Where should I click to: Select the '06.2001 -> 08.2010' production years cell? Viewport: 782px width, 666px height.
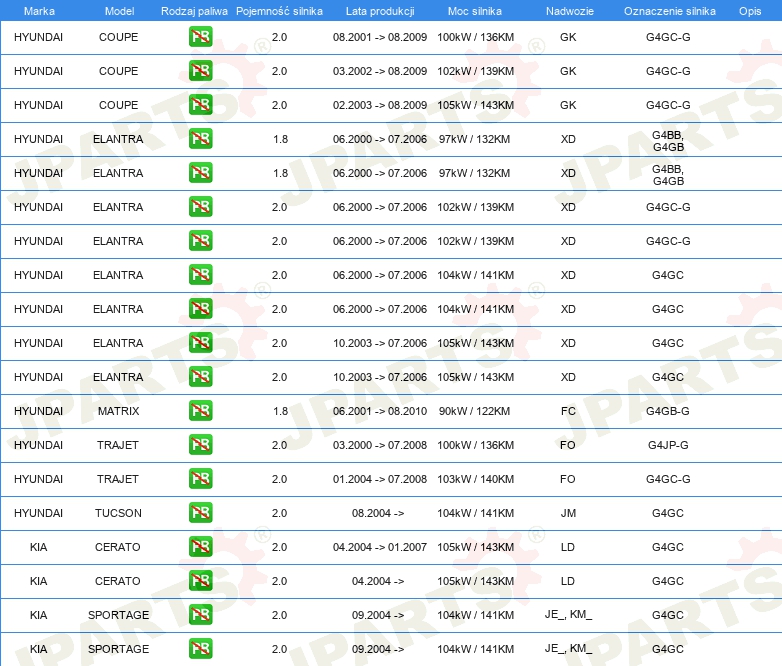click(380, 411)
